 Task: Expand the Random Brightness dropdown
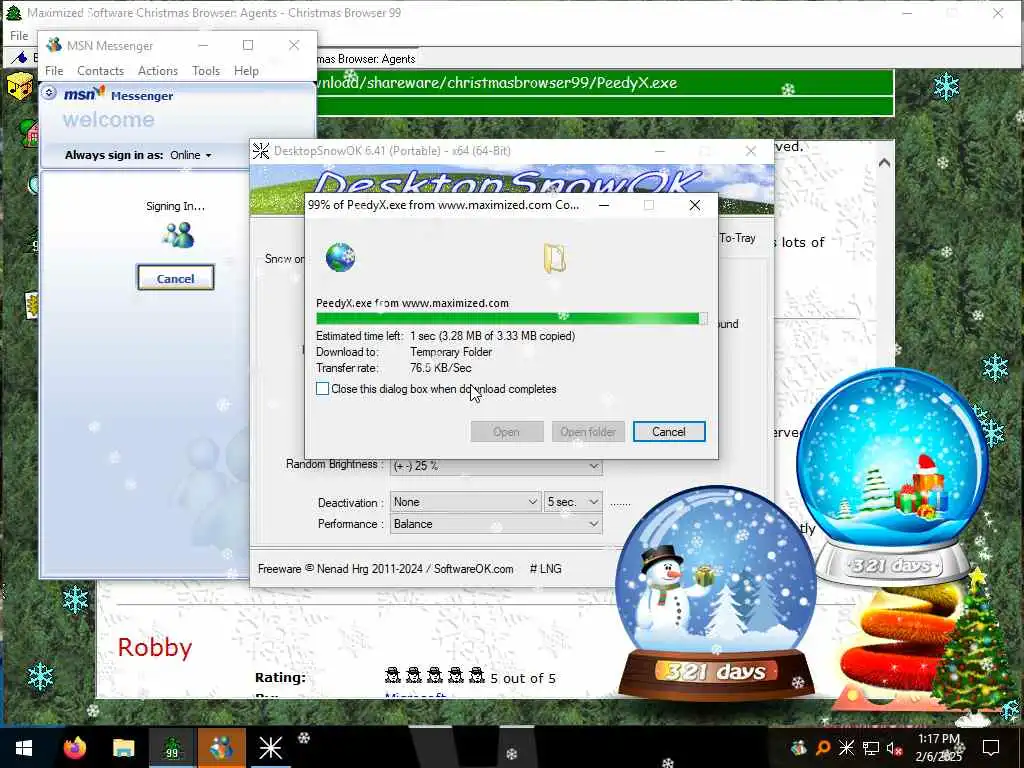(593, 466)
